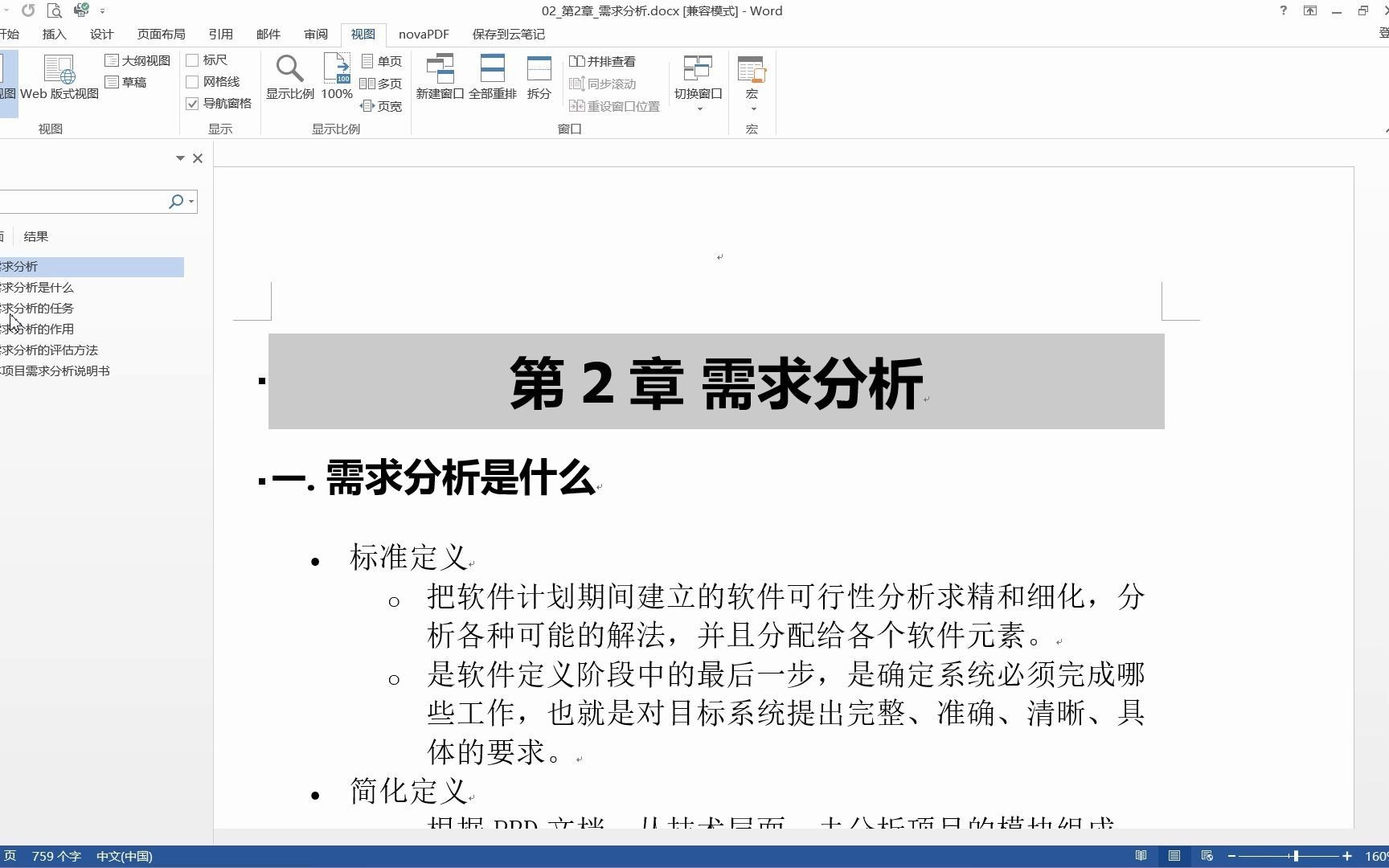Open the novaPDF tab
Image resolution: width=1389 pixels, height=868 pixels.
tap(424, 35)
